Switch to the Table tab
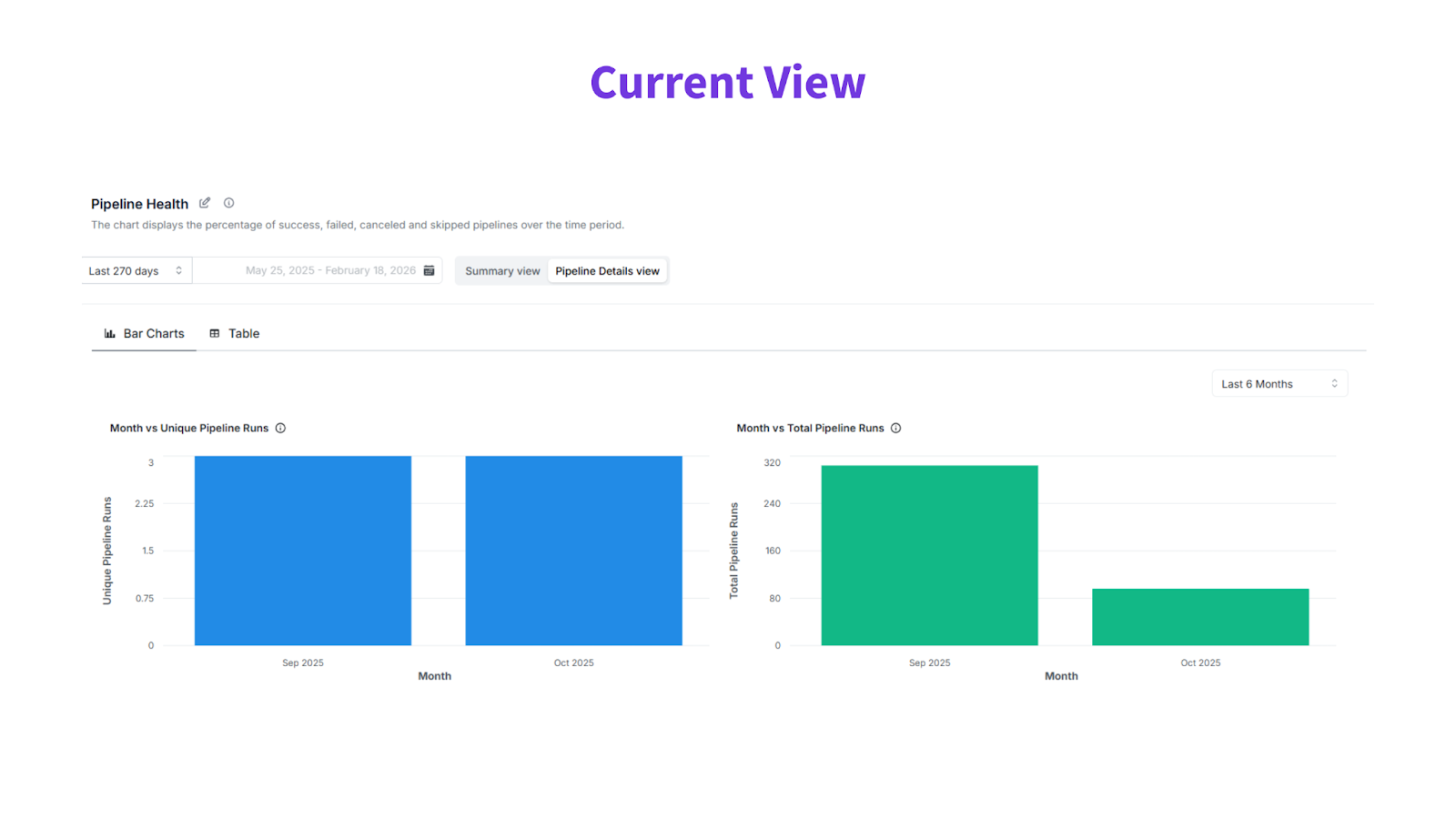 [235, 334]
